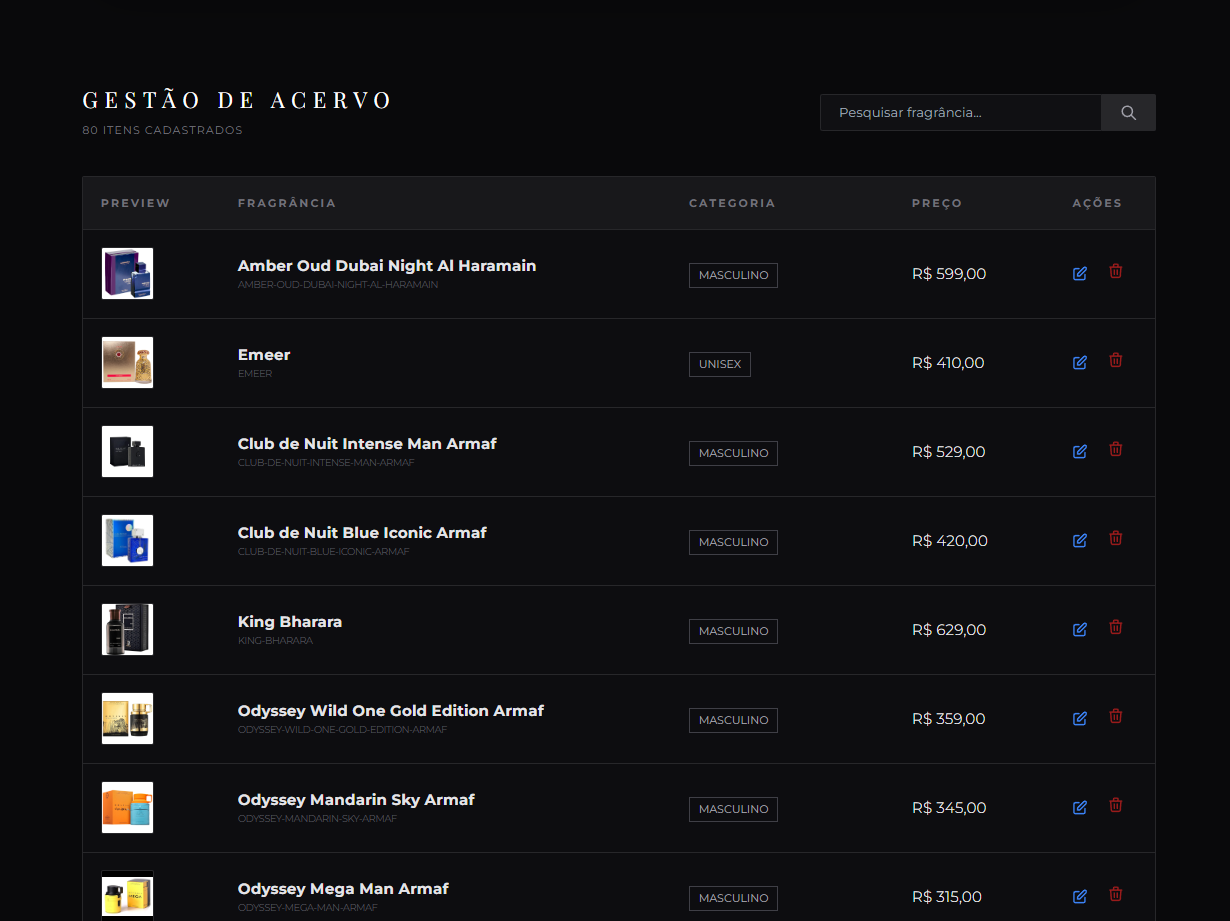Edit the King Bharara entry

click(1080, 629)
